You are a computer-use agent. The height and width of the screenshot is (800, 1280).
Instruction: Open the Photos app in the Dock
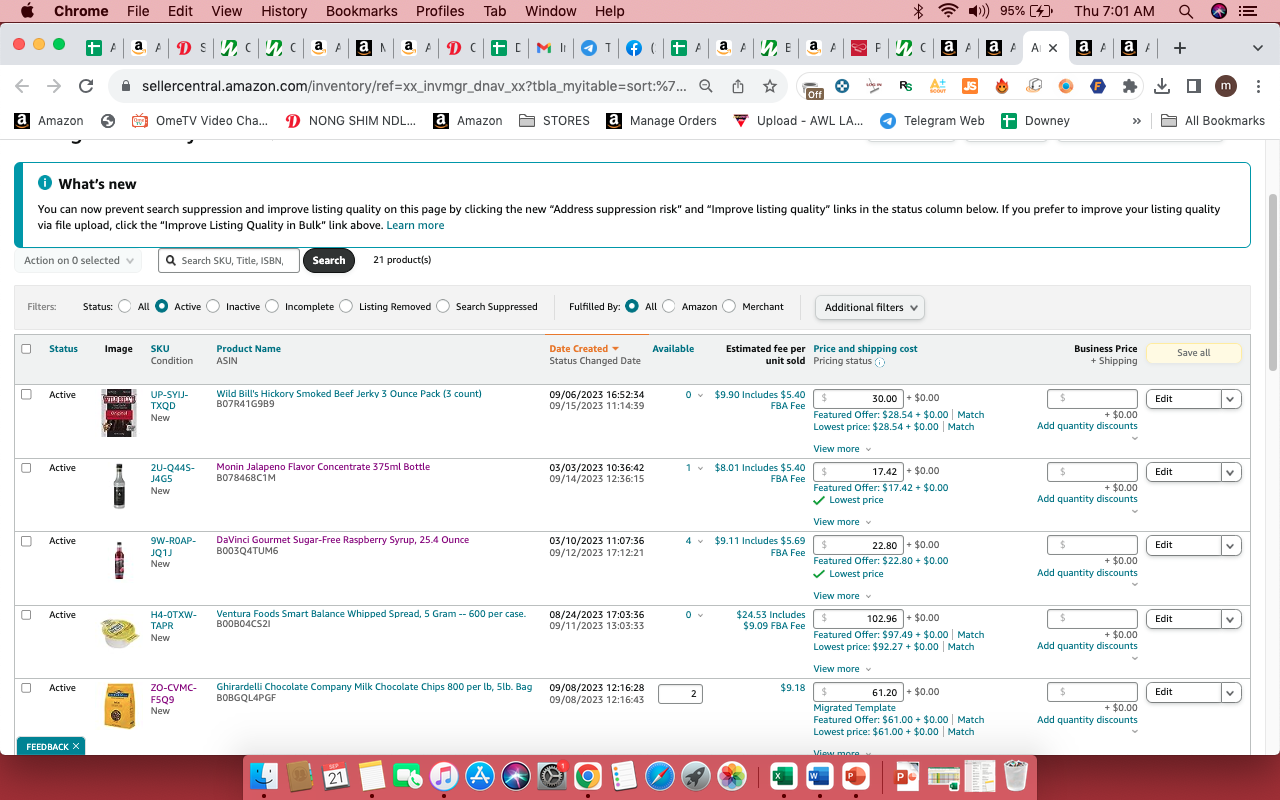click(732, 776)
